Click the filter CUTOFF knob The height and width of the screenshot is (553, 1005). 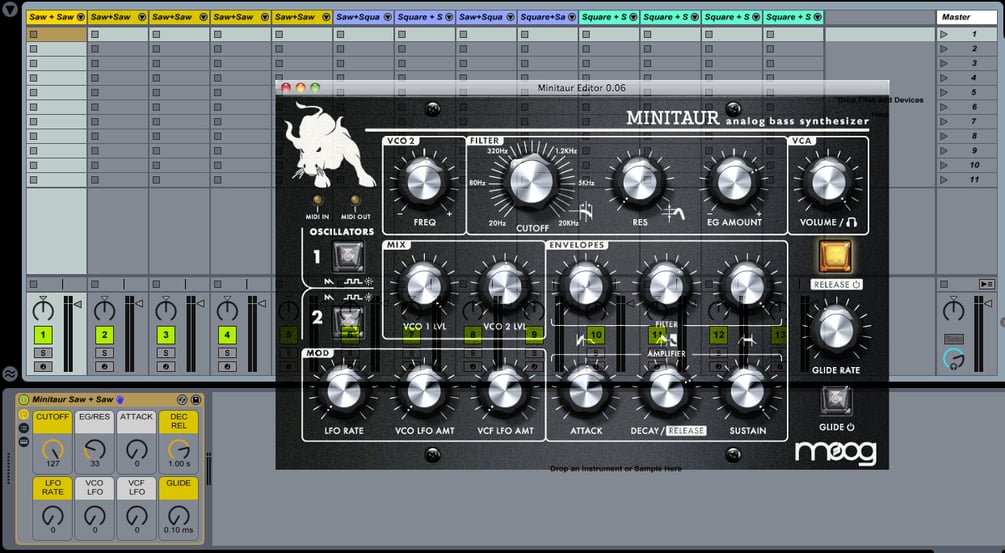[531, 181]
